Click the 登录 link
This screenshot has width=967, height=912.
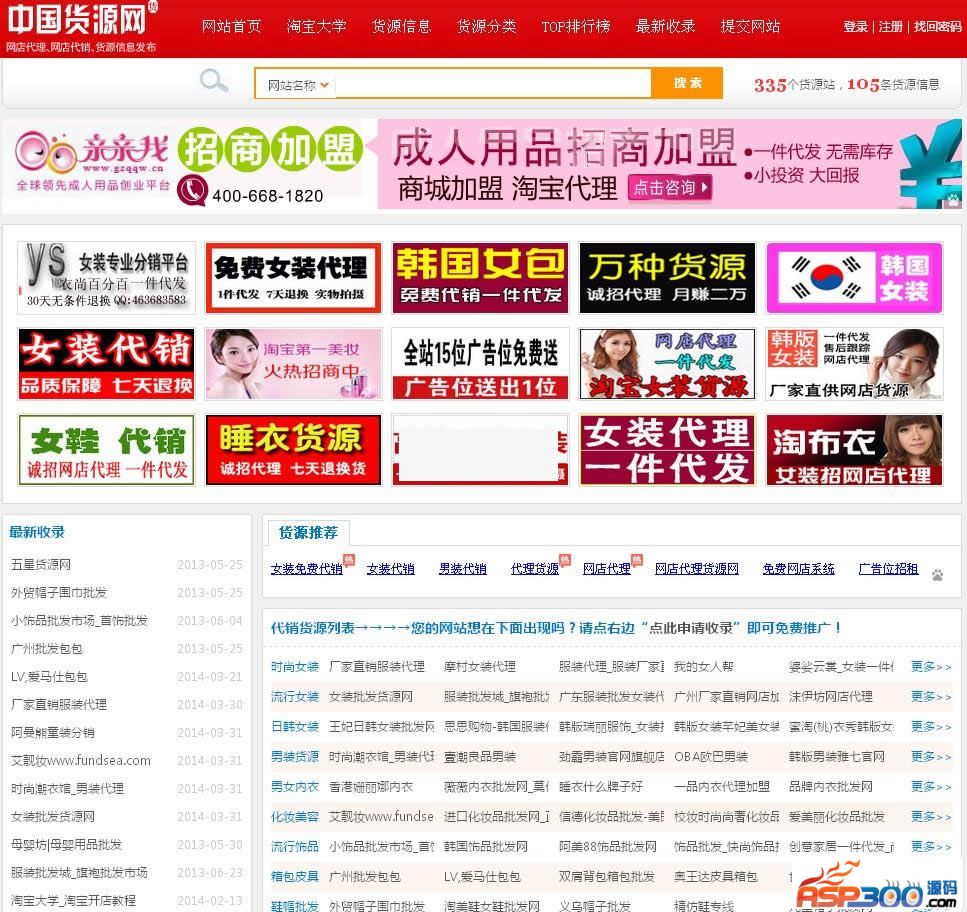click(855, 27)
